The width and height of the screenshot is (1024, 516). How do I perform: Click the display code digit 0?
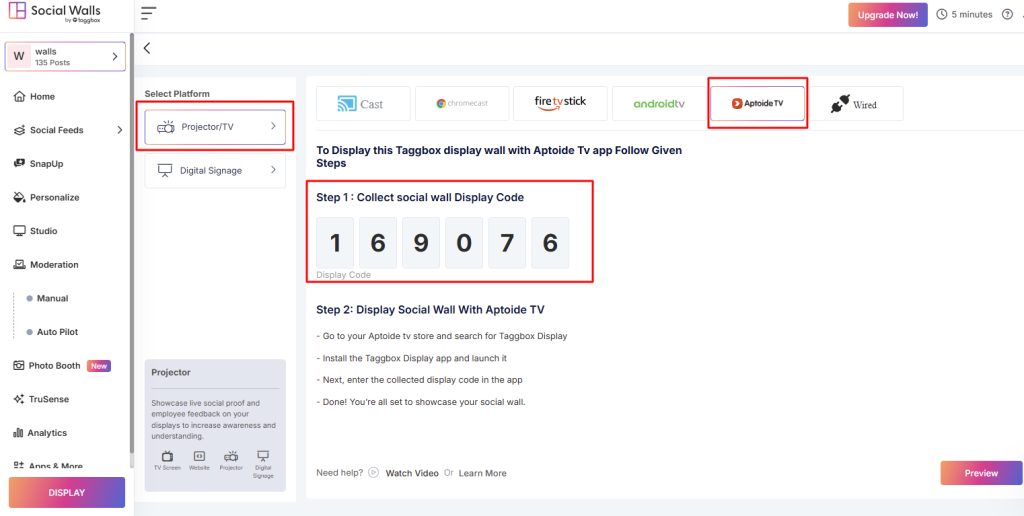coord(464,243)
